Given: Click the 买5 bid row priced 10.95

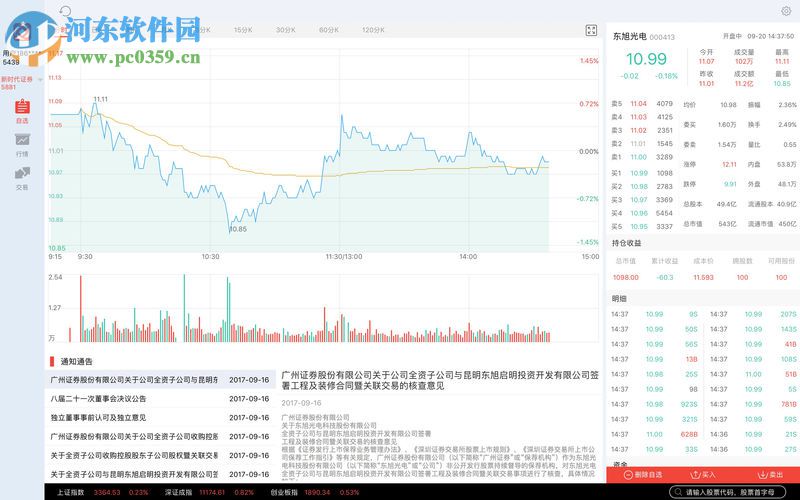Looking at the screenshot, I should [642, 226].
